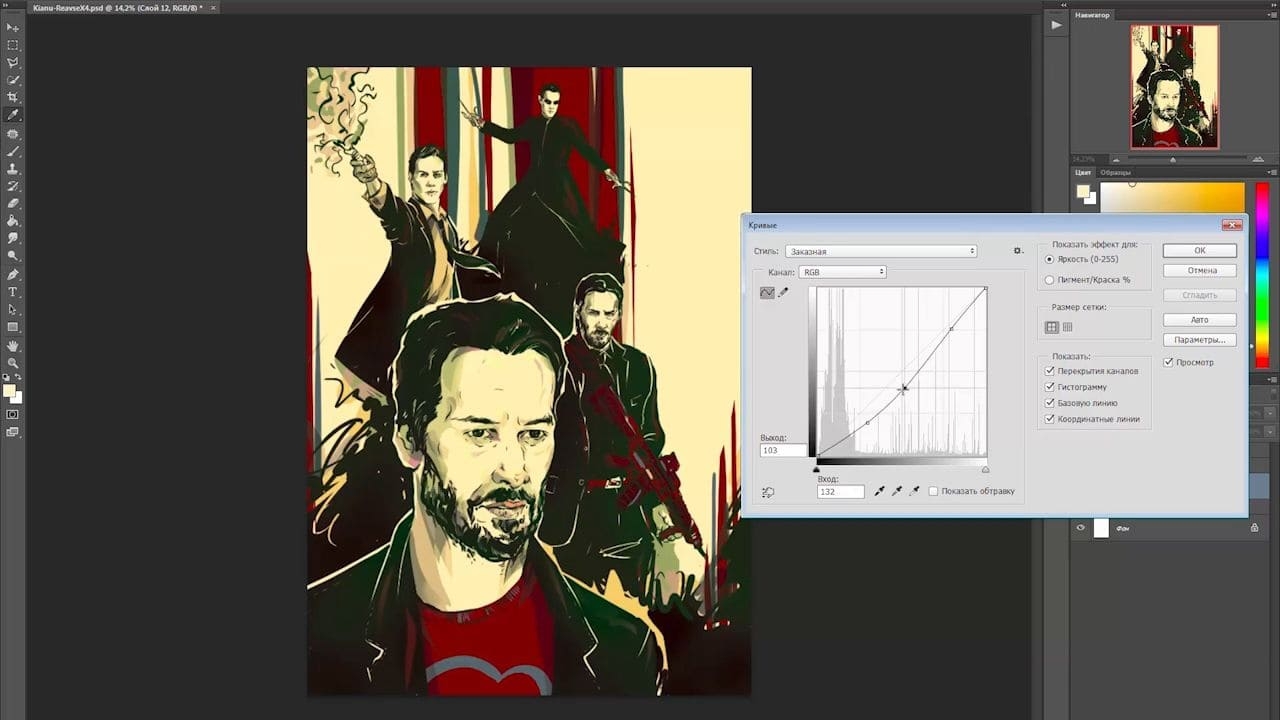Click the white point input slider triangle
This screenshot has width=1280, height=720.
point(985,468)
